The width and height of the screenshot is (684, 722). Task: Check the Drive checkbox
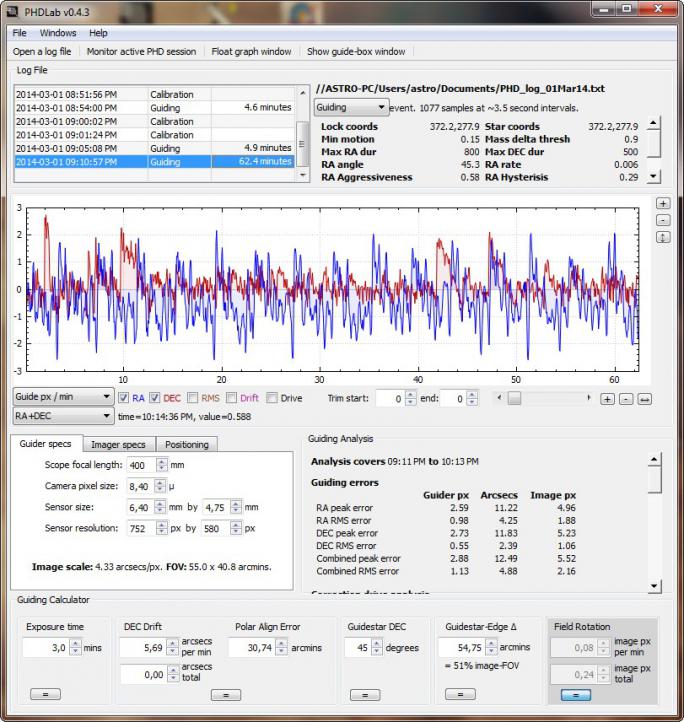tap(272, 398)
